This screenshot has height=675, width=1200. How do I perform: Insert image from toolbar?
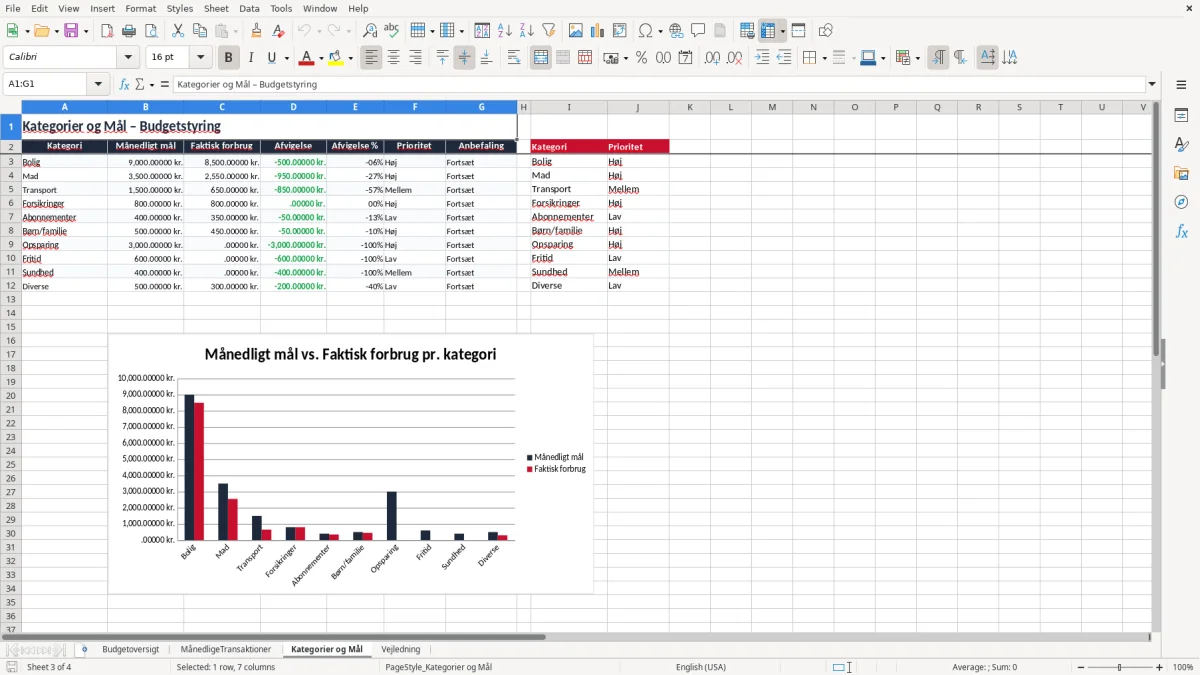[577, 31]
